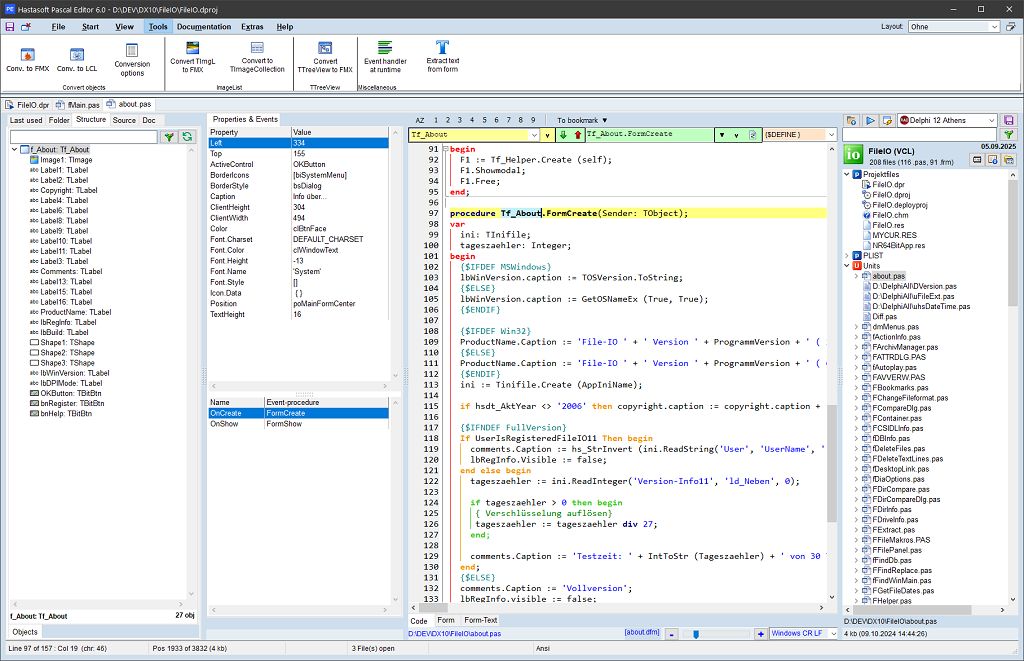1024x661 pixels.
Task: Click the green filter funnel in the project panel
Action: 1009,133
